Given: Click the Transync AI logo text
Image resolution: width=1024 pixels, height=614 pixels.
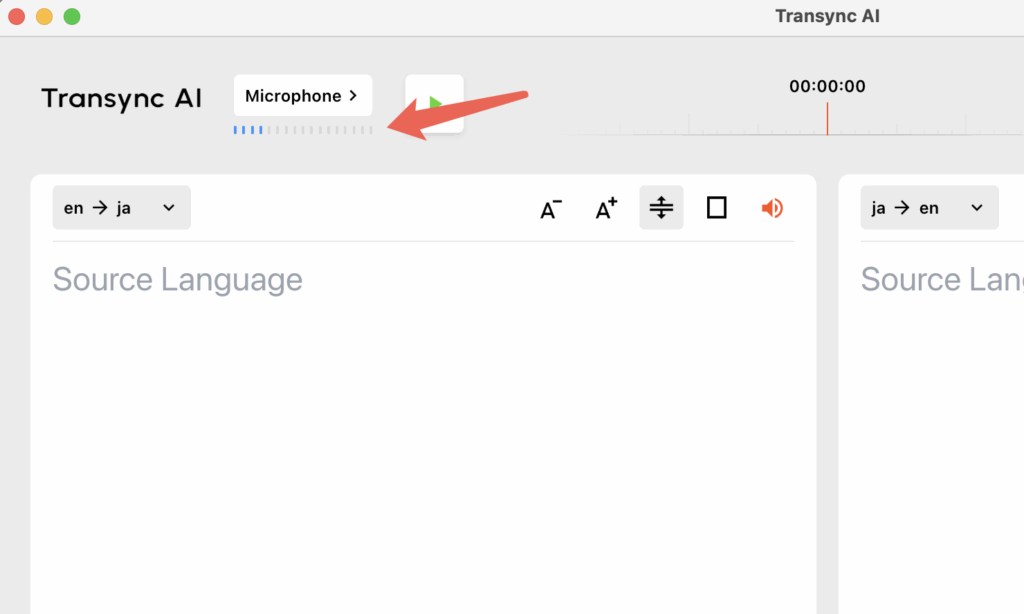Looking at the screenshot, I should (x=121, y=98).
